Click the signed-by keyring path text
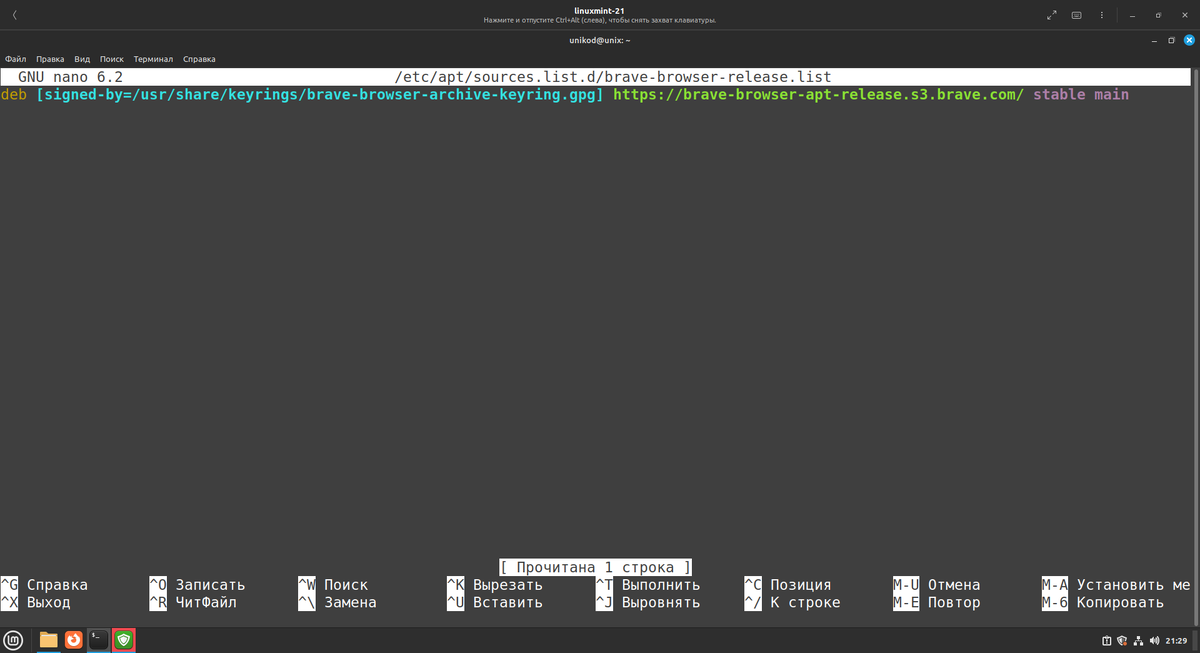 320,95
